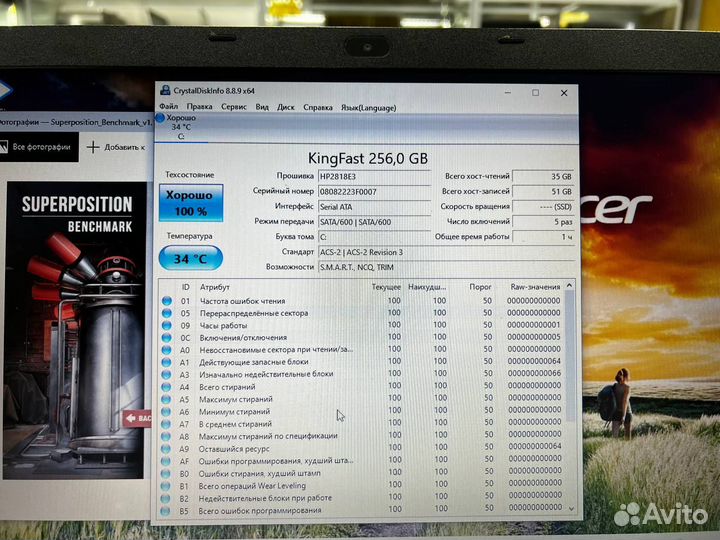Click the attribute list scrollbar down arrow
The height and width of the screenshot is (540, 720).
click(571, 509)
